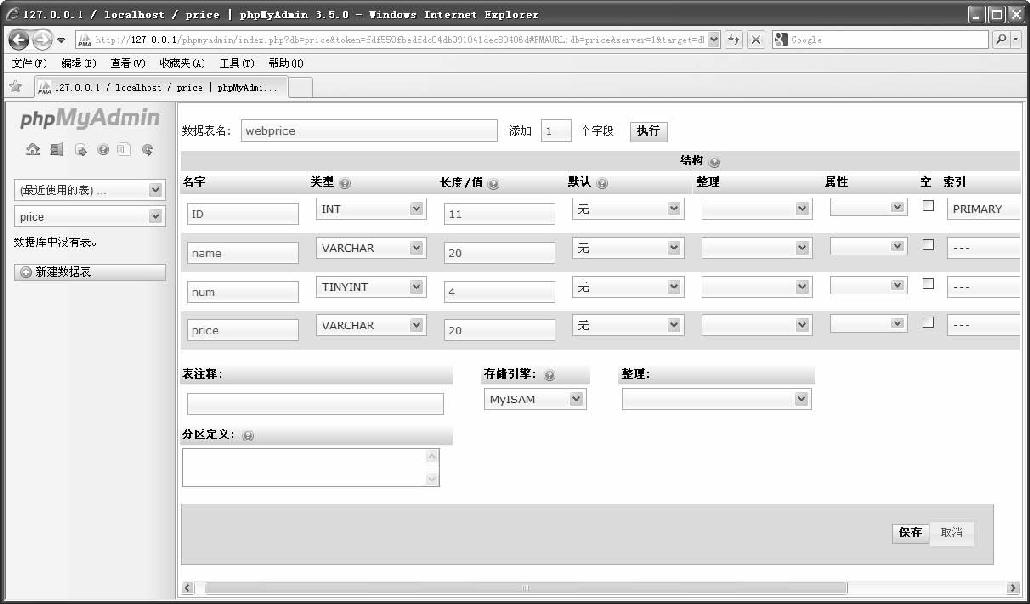Reload the navigation frame icon

[x=148, y=150]
